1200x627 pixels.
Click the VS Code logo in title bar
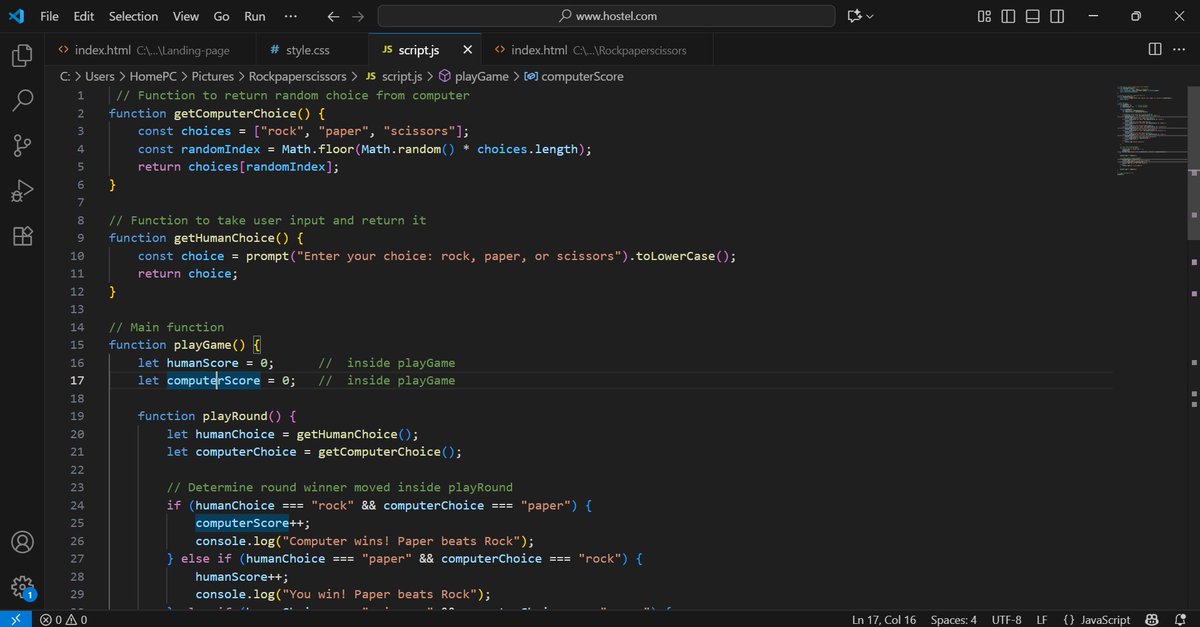pos(16,16)
